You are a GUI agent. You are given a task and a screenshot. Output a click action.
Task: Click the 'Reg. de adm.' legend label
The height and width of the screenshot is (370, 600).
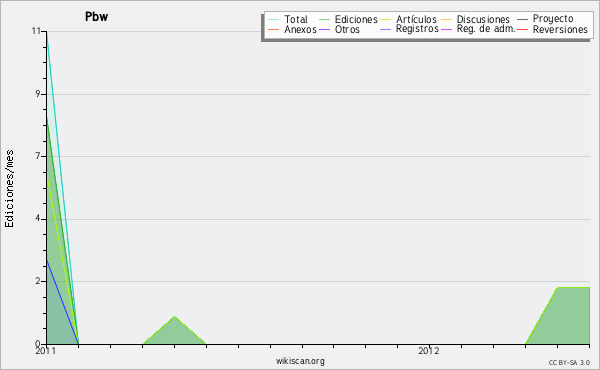(x=486, y=29)
